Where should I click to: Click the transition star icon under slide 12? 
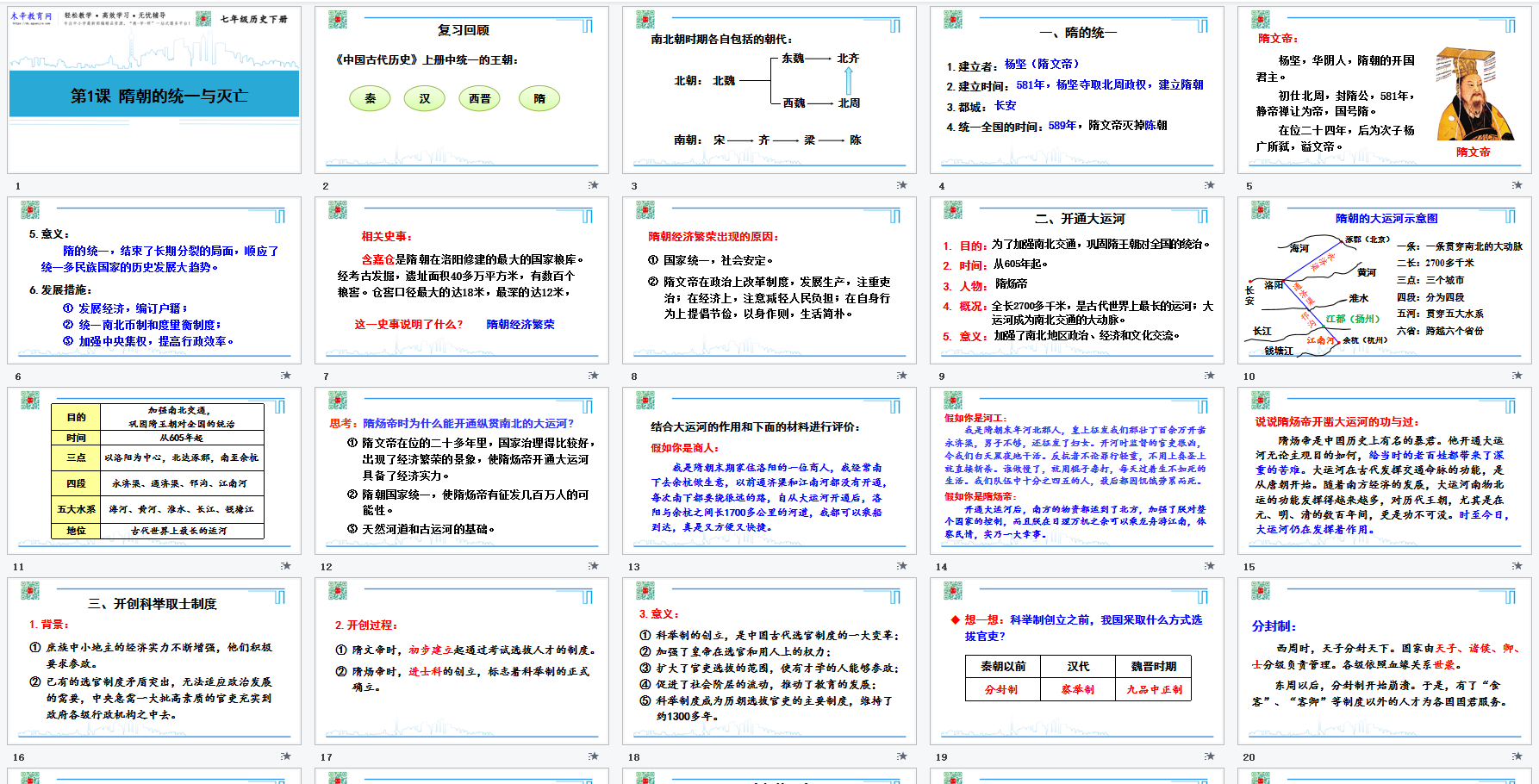pyautogui.click(x=594, y=566)
